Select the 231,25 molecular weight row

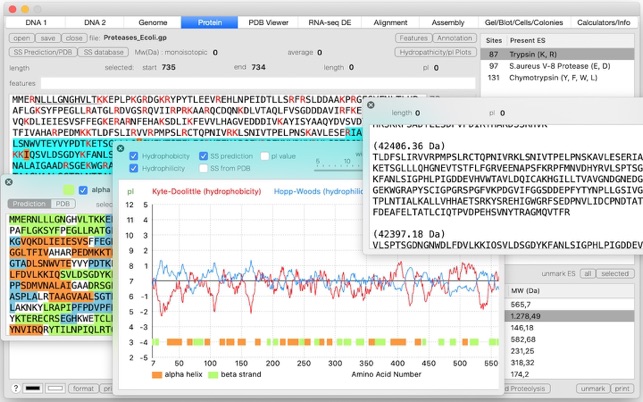point(569,351)
